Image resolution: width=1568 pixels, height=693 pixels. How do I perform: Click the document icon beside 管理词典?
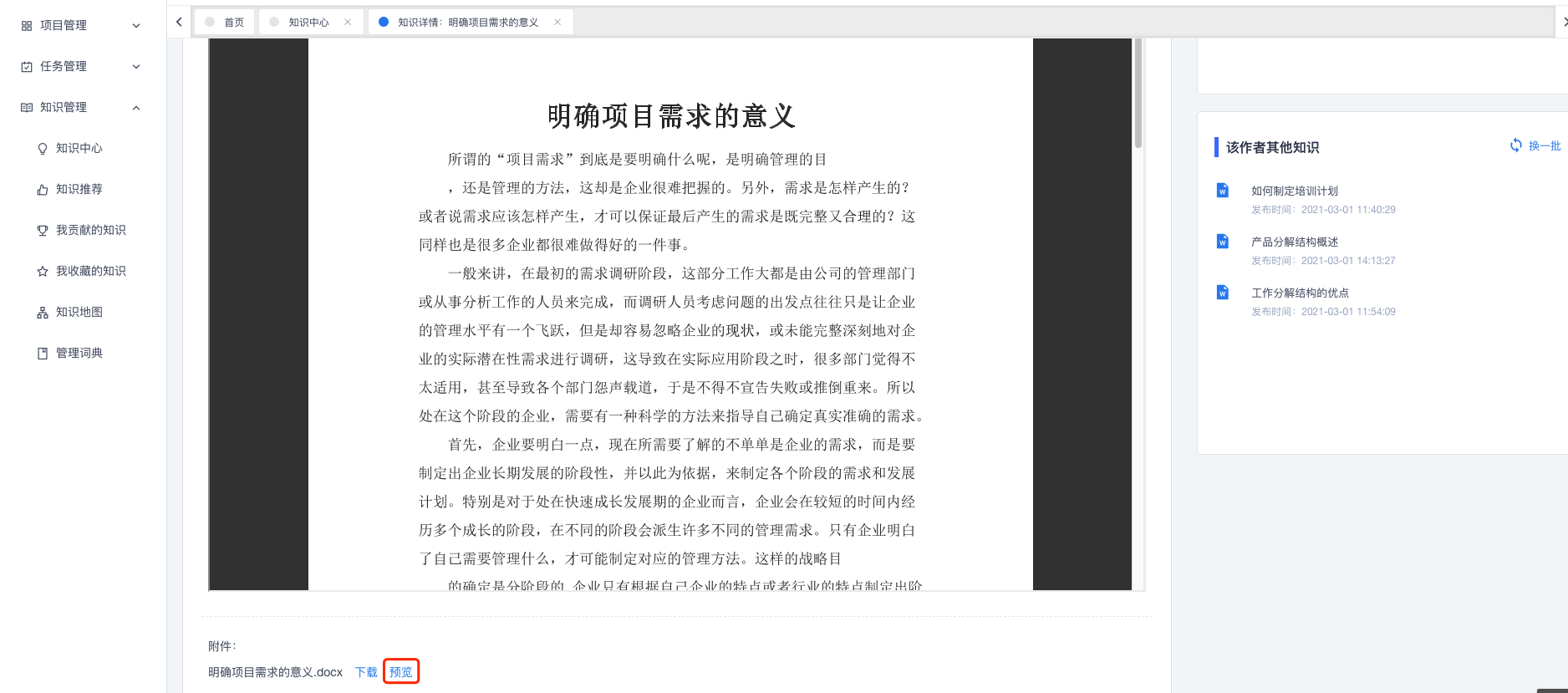(x=43, y=354)
